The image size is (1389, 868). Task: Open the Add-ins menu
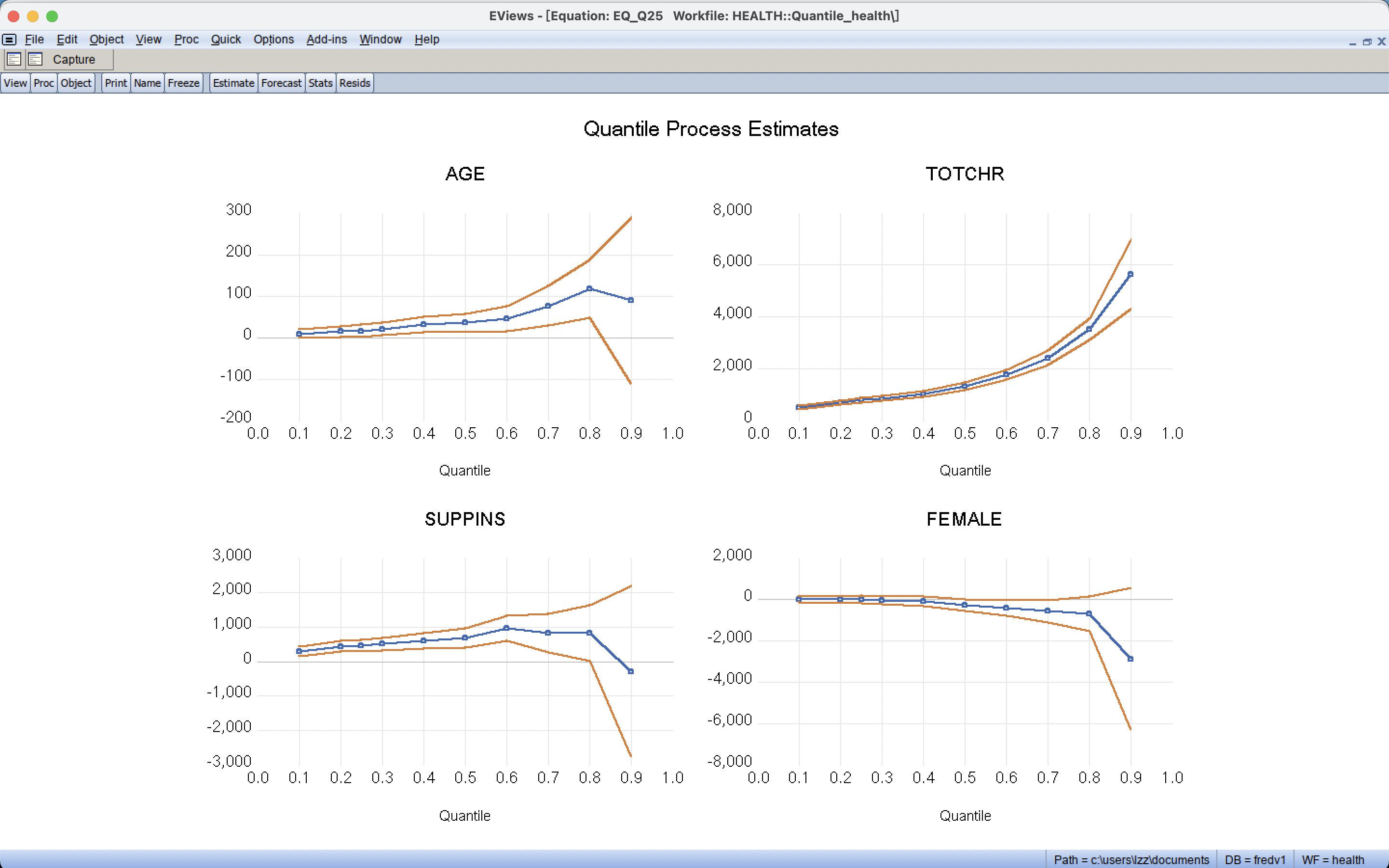[x=326, y=39]
